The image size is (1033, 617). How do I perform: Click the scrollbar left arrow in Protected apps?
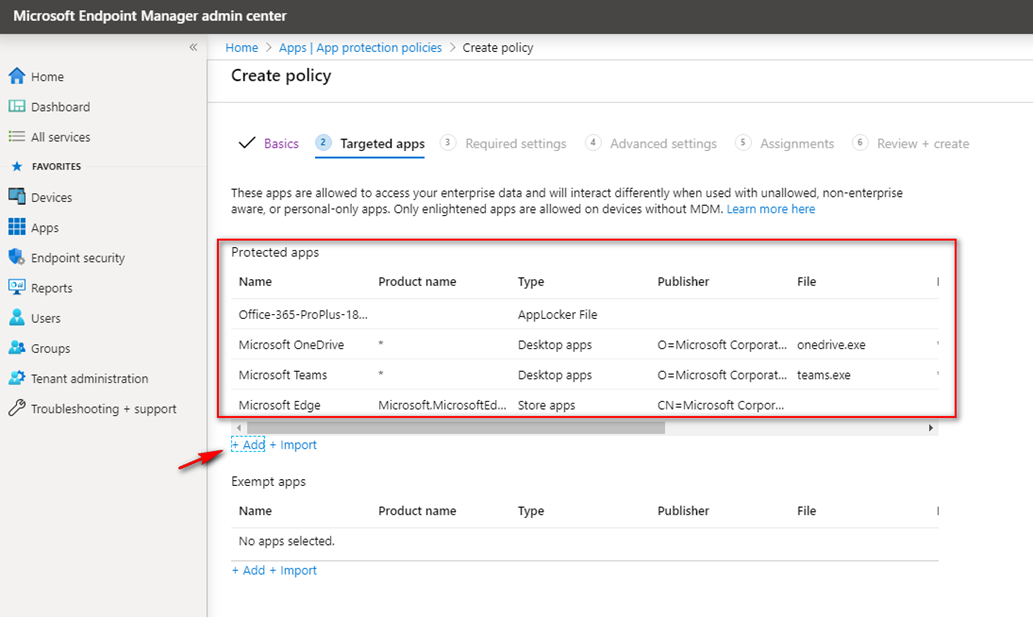239,428
